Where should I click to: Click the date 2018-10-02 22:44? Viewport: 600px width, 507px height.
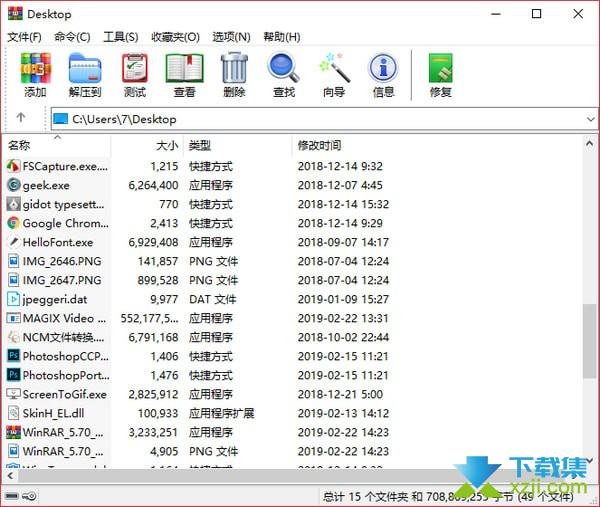coord(343,337)
